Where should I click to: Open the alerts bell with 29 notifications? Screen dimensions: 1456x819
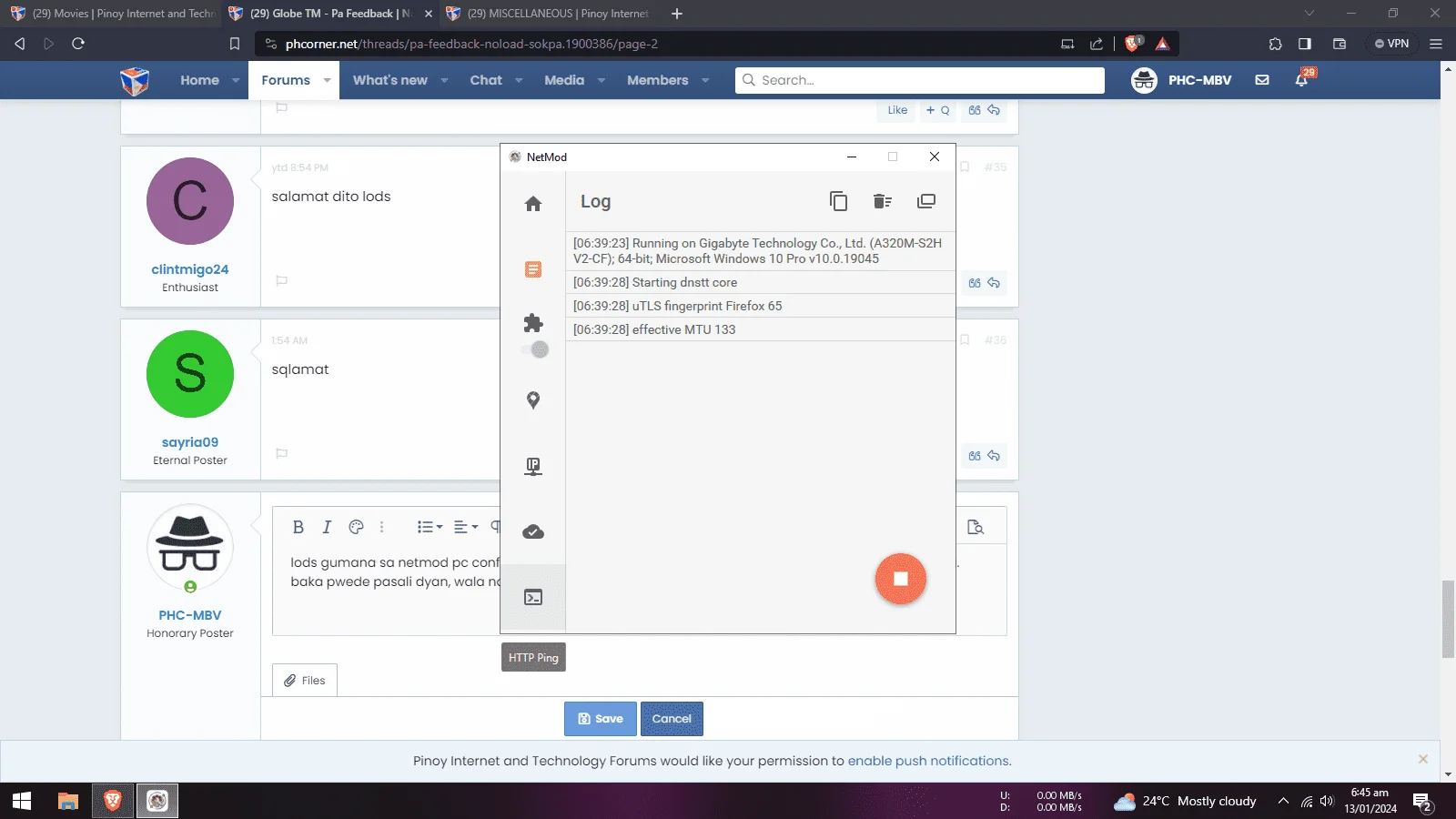(1302, 80)
